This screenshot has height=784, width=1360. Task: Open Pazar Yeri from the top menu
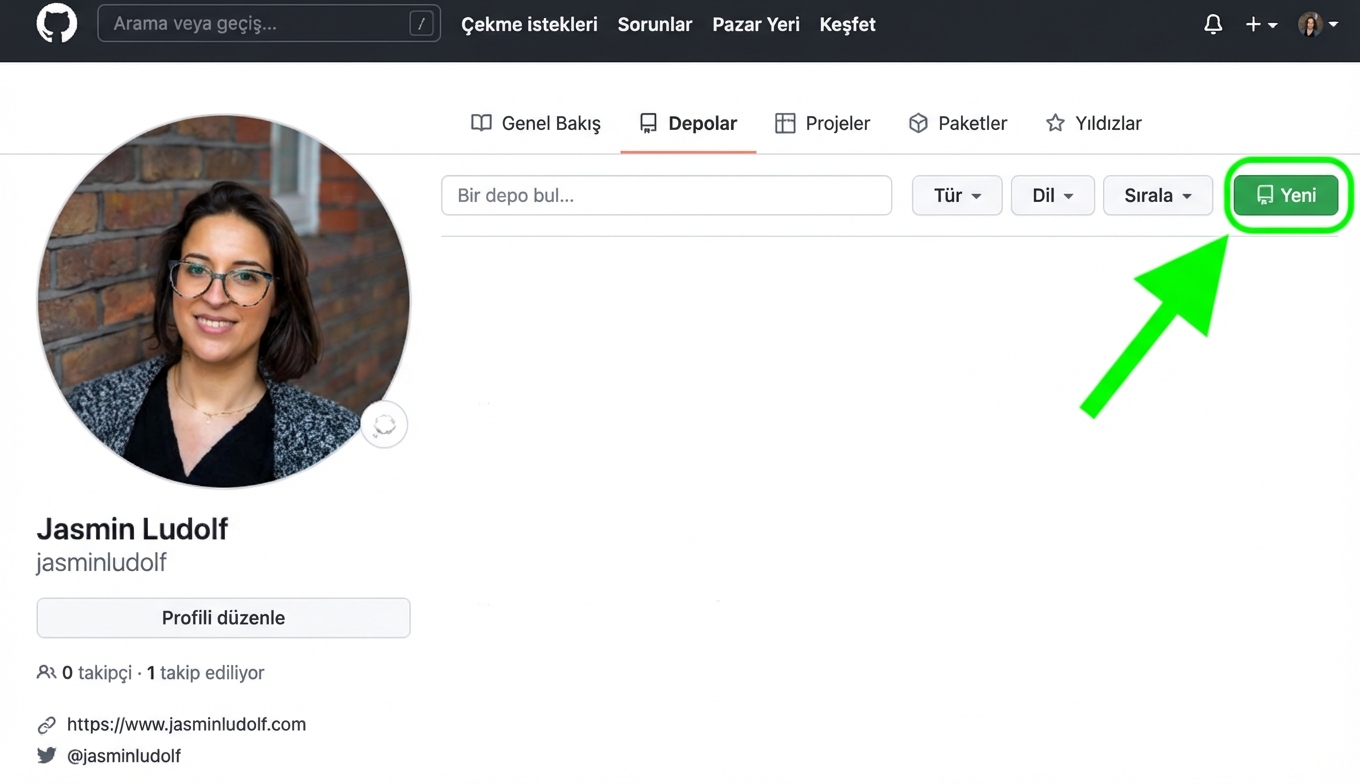tap(755, 24)
